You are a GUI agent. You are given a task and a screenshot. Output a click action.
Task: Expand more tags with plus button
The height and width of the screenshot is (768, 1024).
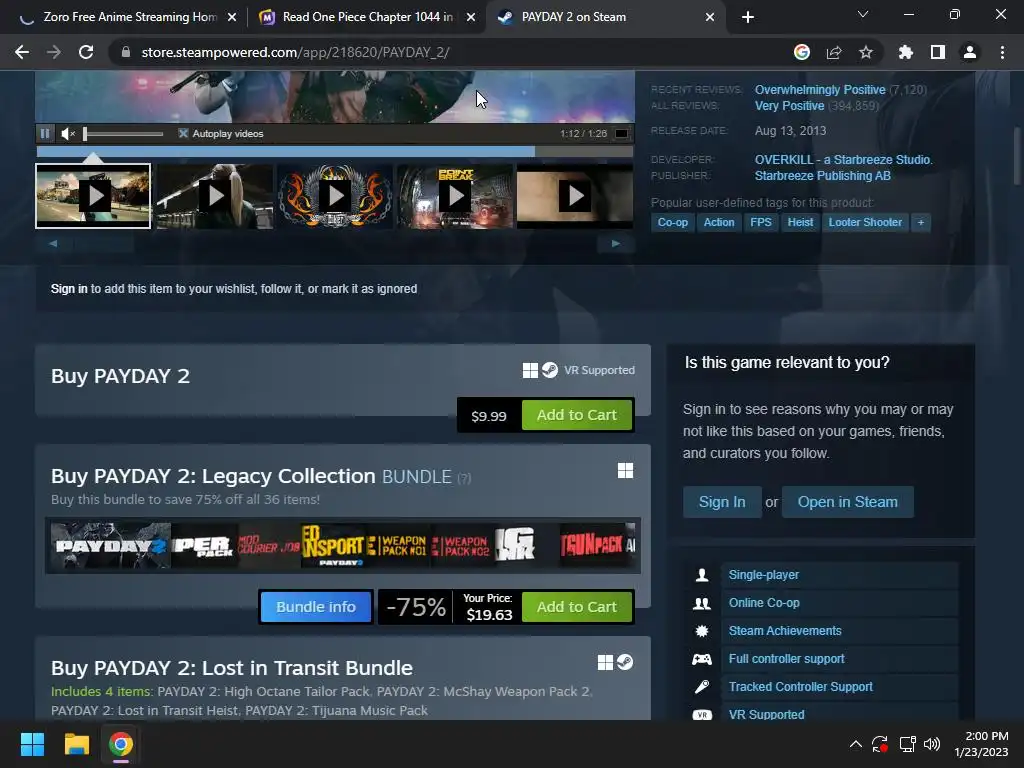pos(921,222)
